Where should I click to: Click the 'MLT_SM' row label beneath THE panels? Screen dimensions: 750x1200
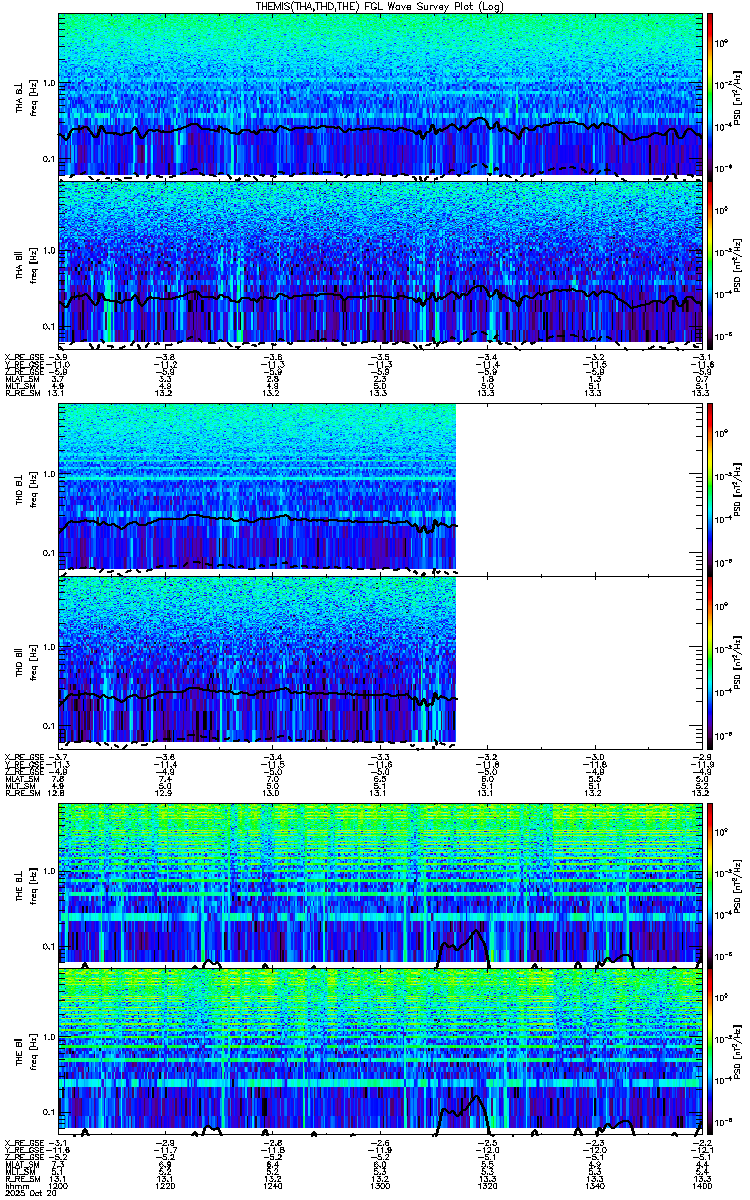click(21, 1171)
